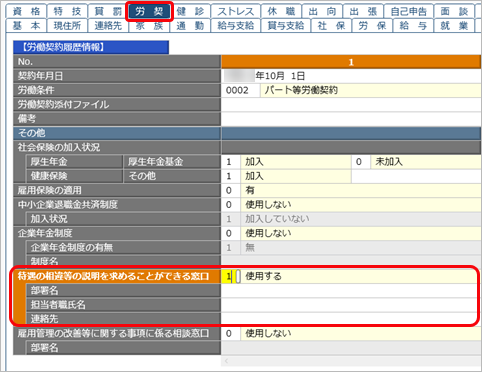Viewport: 482px width, 372px height.
Task: Switch to the 賞与支給 tab
Action: pyautogui.click(x=286, y=26)
